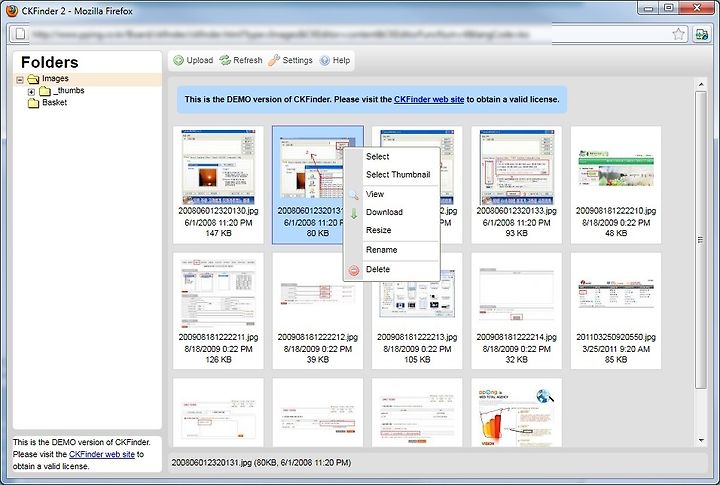Click the file list scrollbar down arrow

701,440
